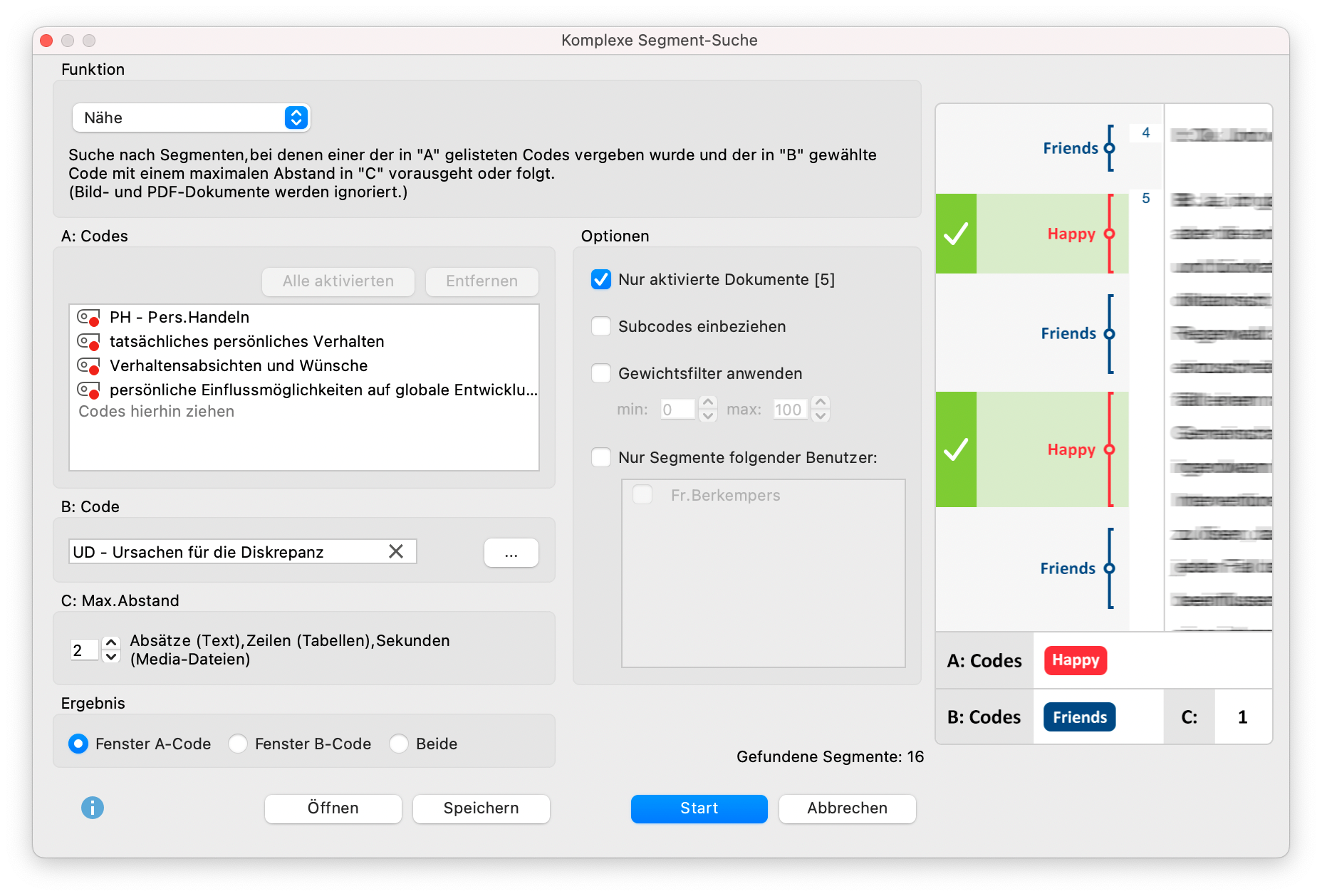Select the Beide radio button
The image size is (1322, 896).
click(399, 744)
